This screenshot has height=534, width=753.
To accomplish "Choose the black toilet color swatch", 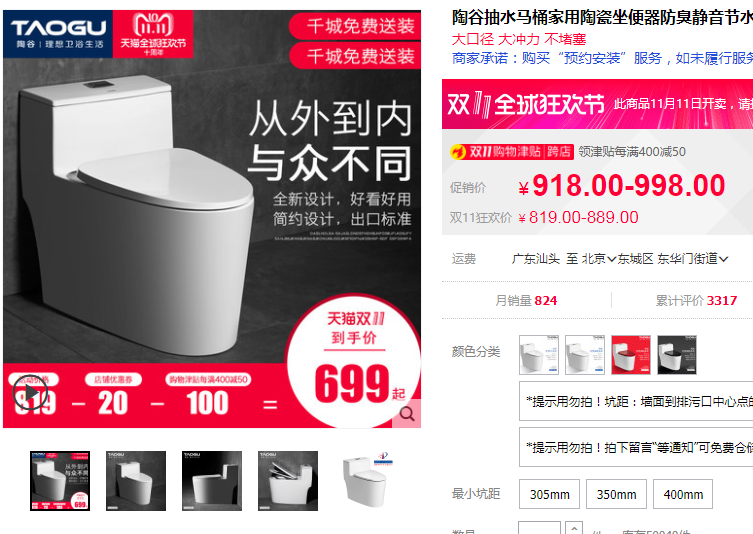I will click(677, 355).
